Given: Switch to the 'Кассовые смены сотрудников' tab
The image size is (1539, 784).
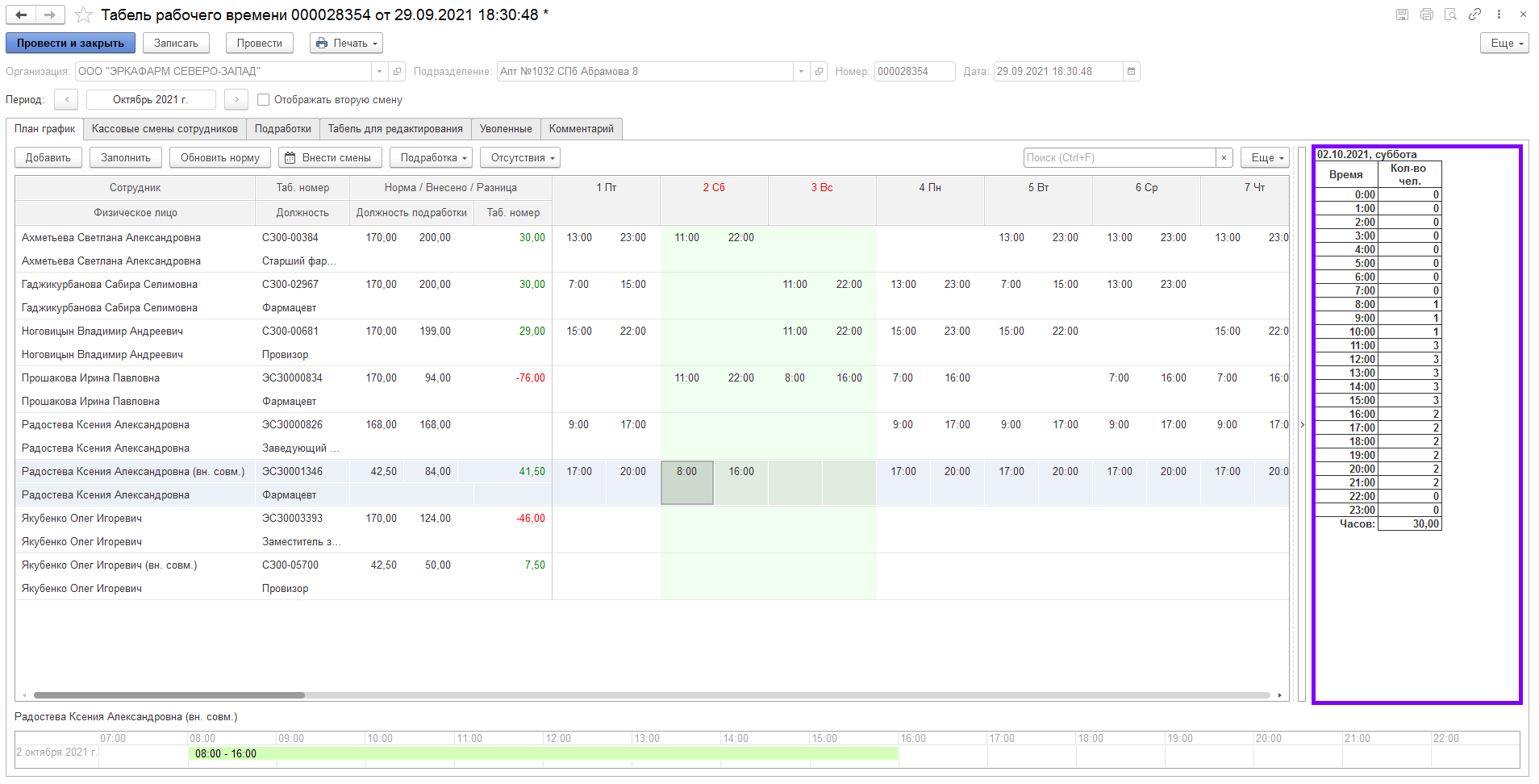Looking at the screenshot, I should tap(165, 129).
